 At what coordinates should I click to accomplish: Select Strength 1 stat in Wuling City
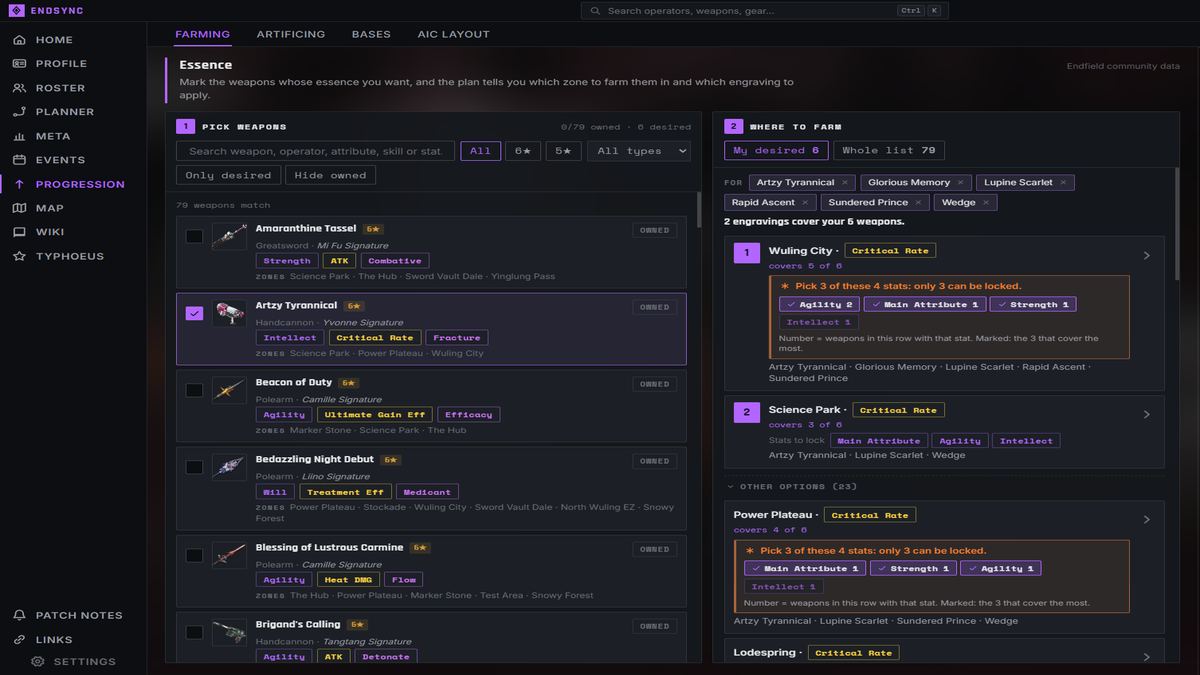coord(1033,305)
